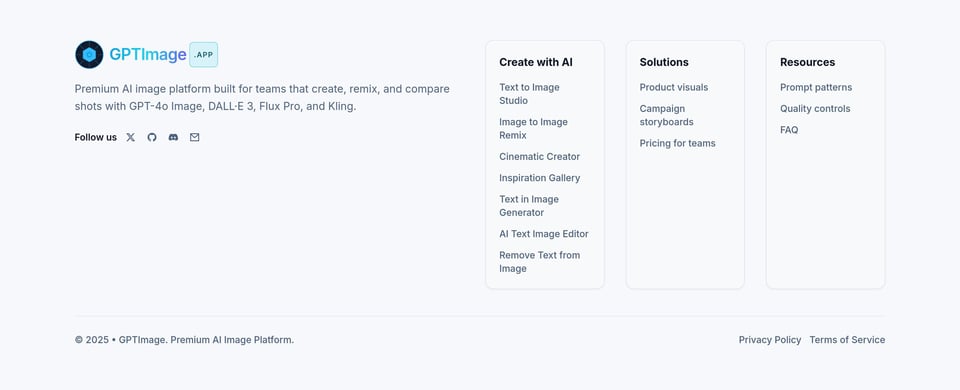Select AI Text Image Editor link

[x=544, y=234]
